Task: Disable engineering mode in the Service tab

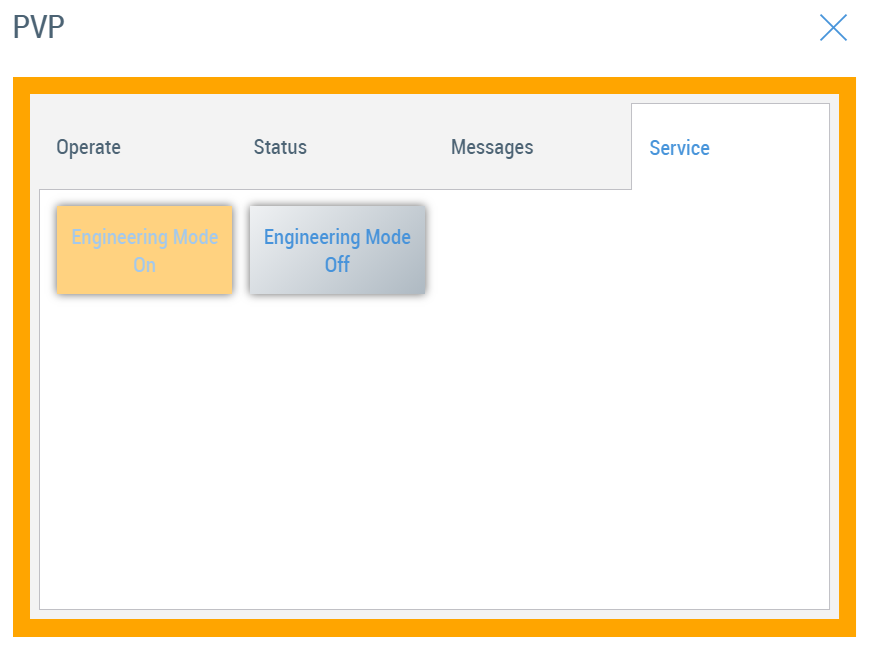Action: click(x=337, y=250)
